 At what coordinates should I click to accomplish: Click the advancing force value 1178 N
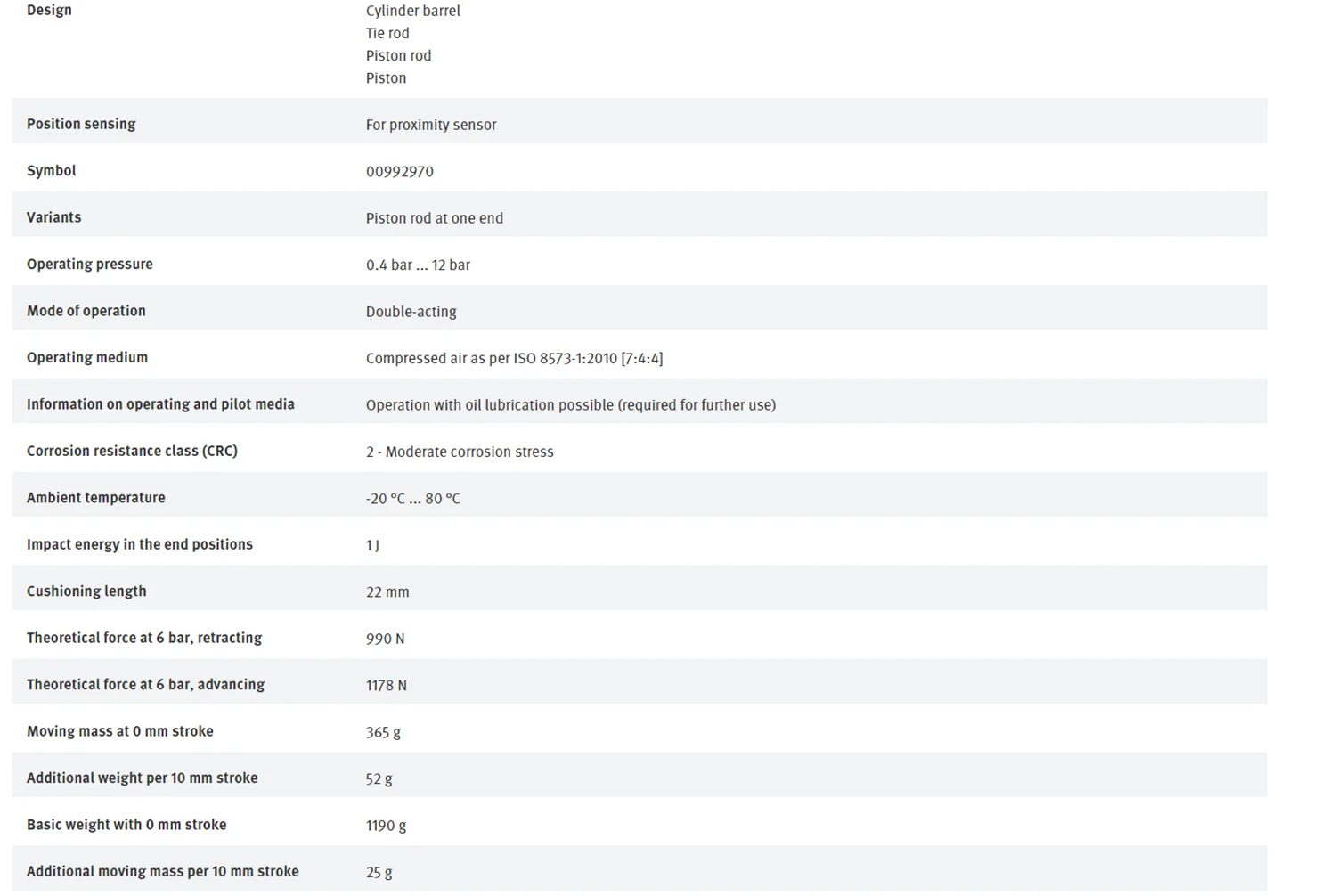click(387, 686)
